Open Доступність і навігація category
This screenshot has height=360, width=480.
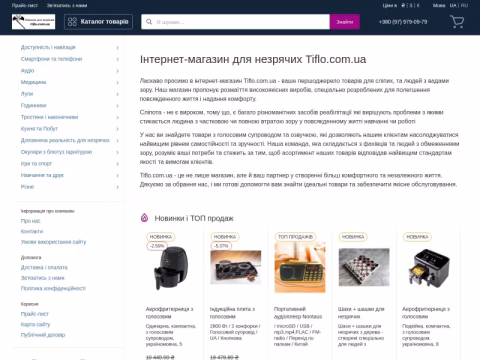click(x=48, y=47)
